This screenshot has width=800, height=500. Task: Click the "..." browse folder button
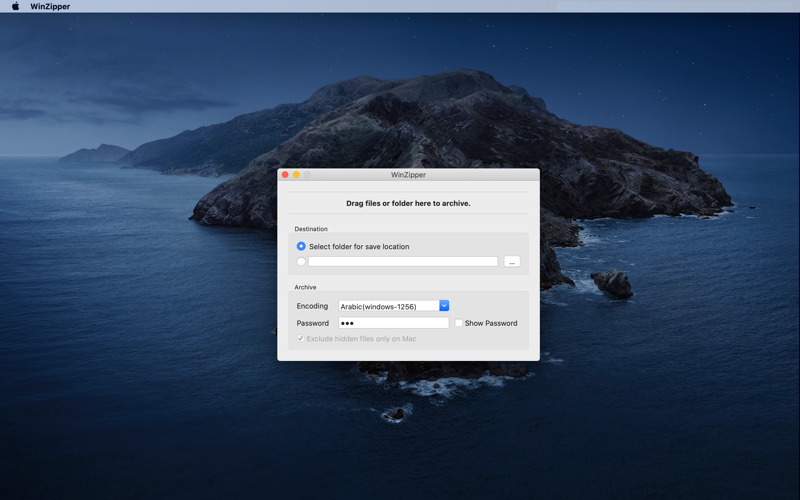[512, 261]
